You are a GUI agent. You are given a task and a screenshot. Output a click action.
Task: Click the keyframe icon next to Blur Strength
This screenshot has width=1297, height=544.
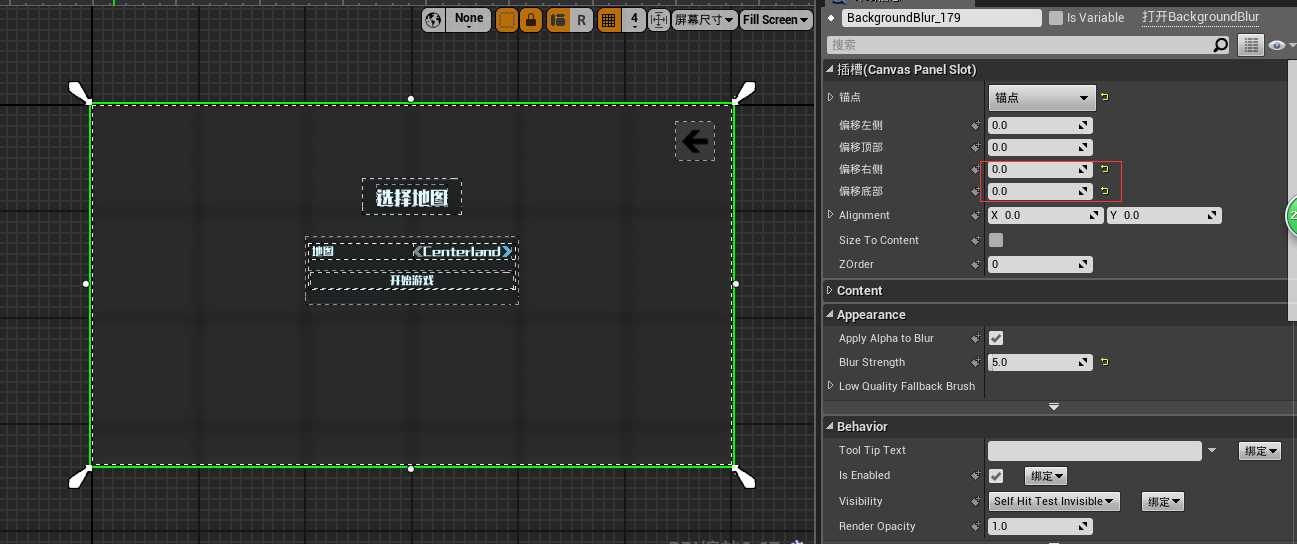(976, 363)
